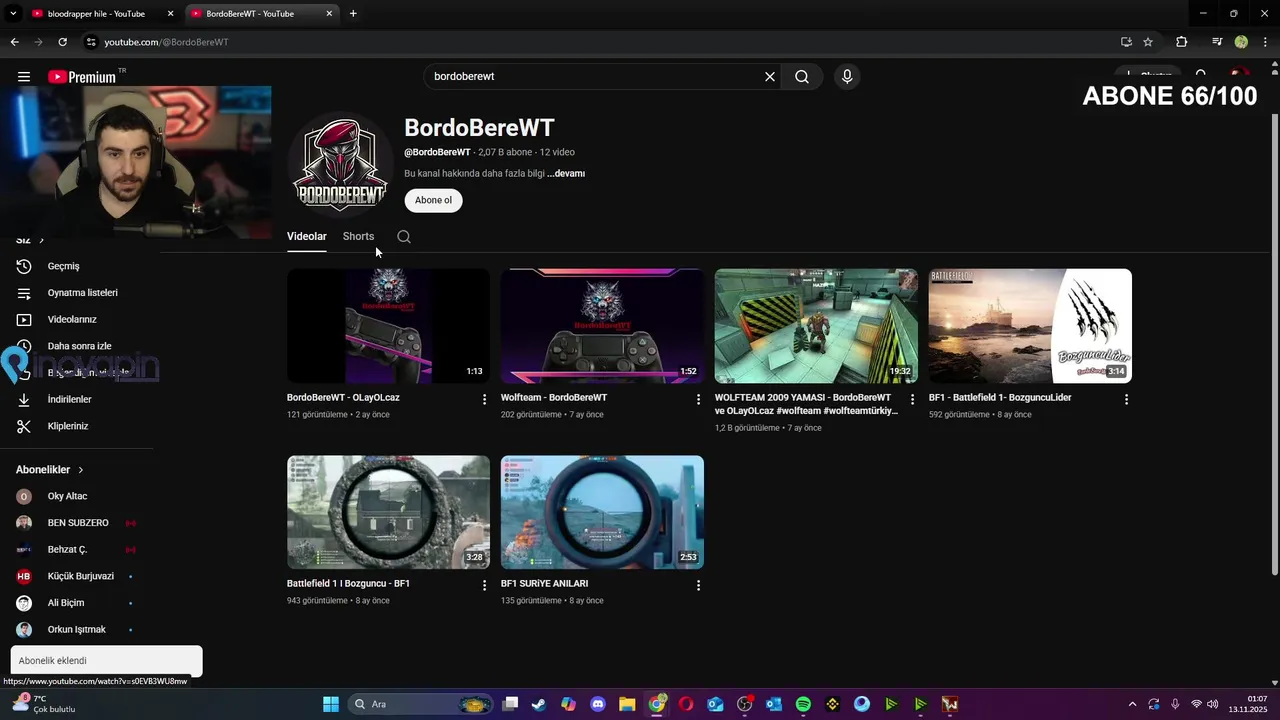This screenshot has height=720, width=1280.
Task: Open File Explorer from the taskbar
Action: [x=627, y=704]
